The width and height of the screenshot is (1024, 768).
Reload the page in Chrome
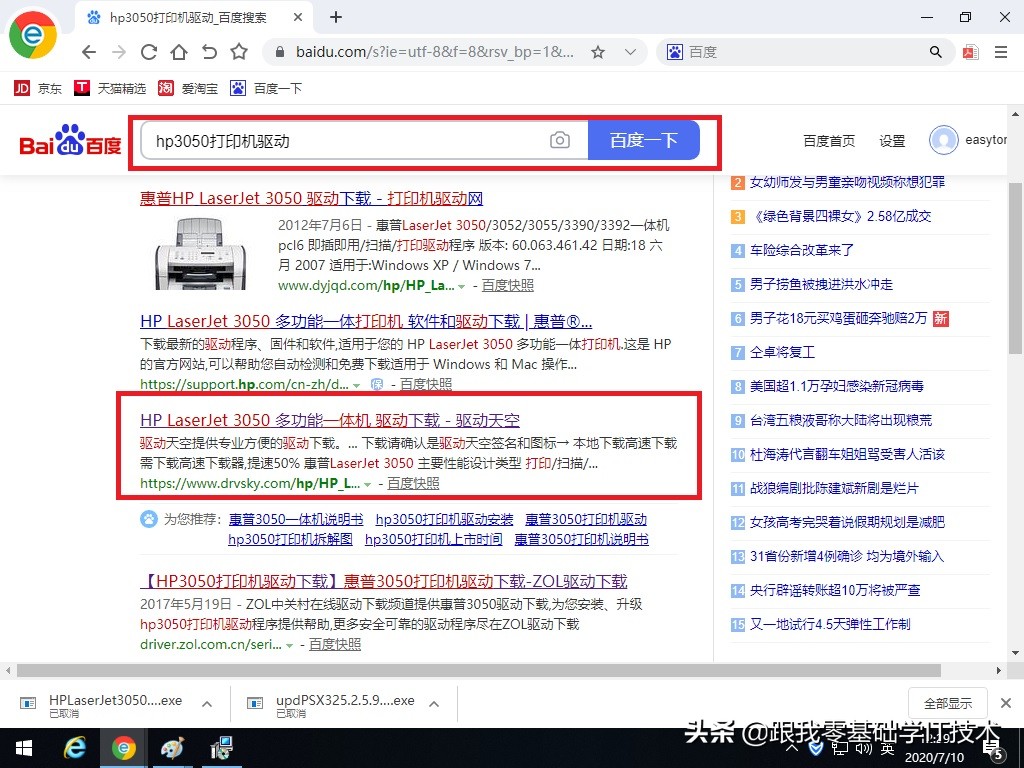pyautogui.click(x=148, y=52)
